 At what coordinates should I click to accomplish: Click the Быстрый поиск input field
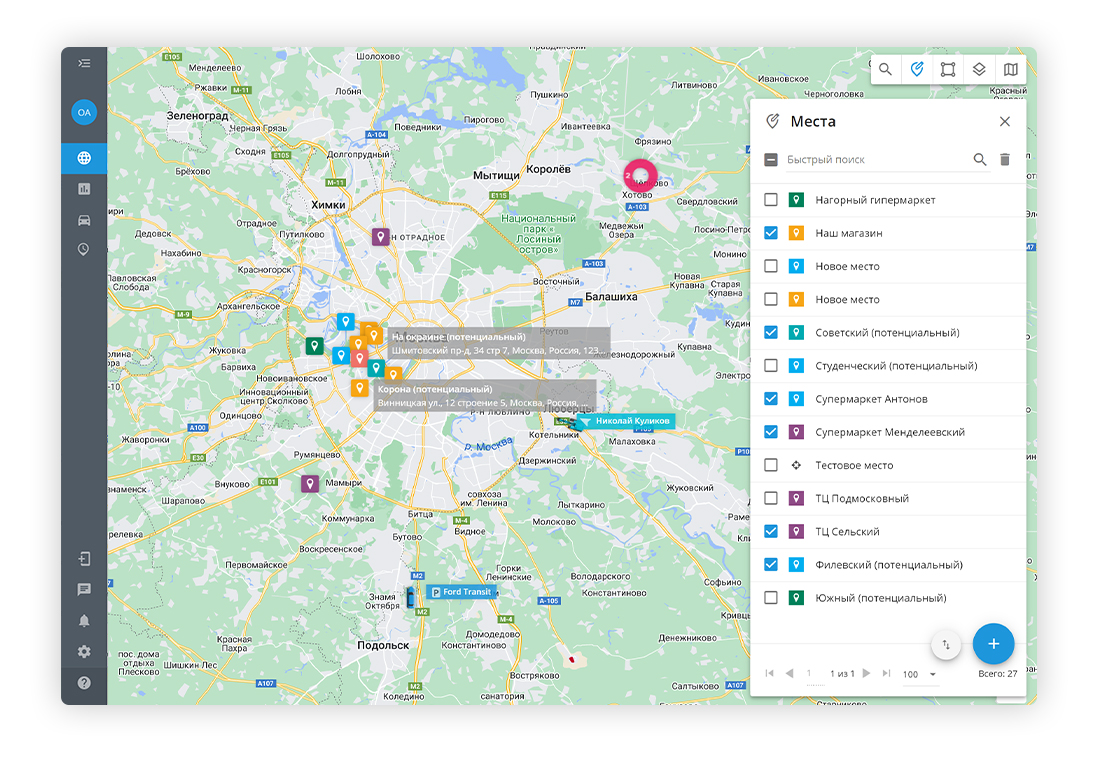click(876, 160)
